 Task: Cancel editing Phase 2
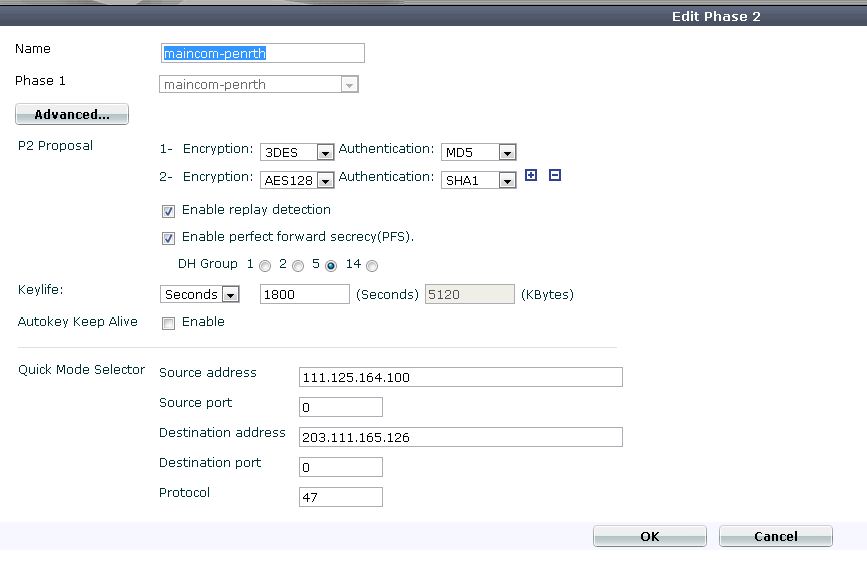pyautogui.click(x=776, y=536)
